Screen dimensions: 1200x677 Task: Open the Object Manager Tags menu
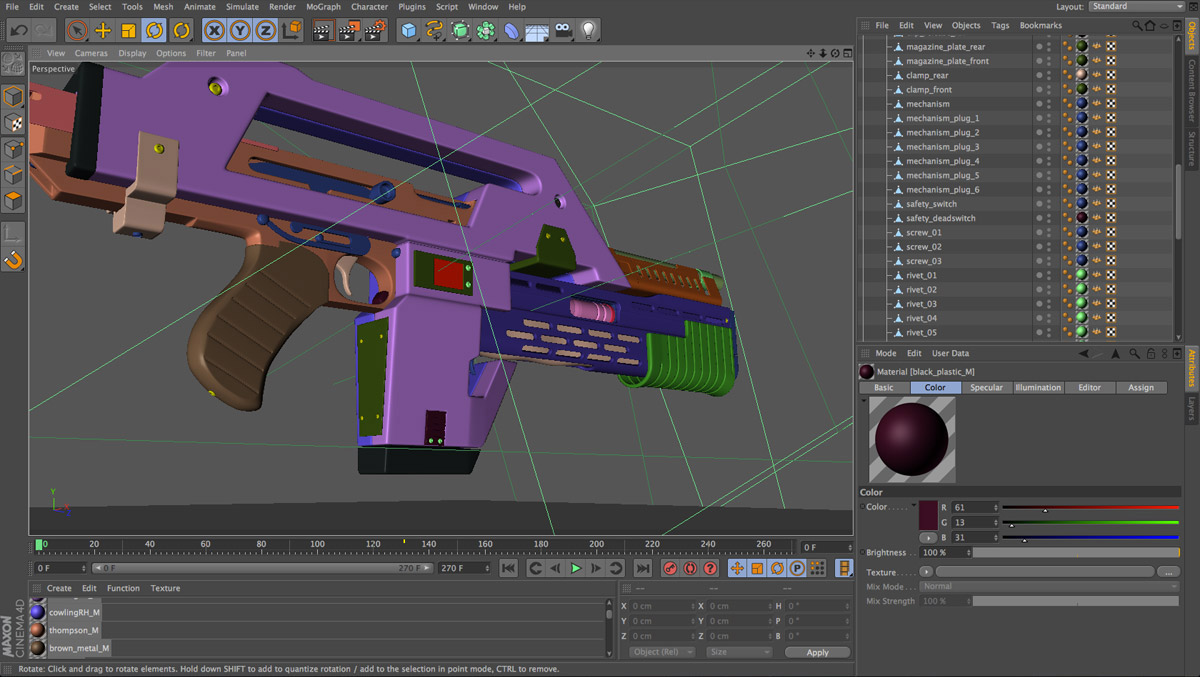[1000, 25]
